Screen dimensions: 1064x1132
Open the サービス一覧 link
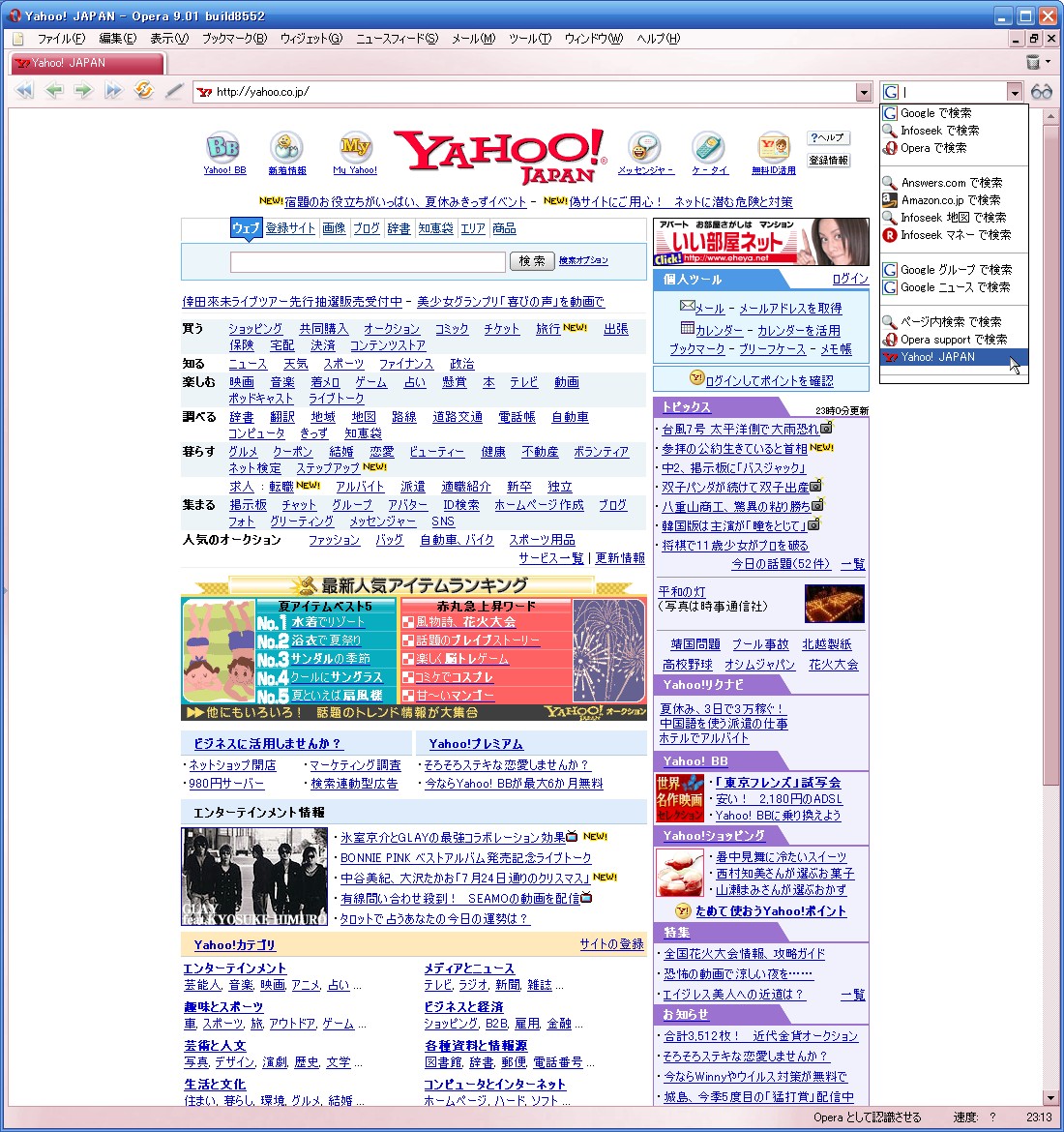550,558
